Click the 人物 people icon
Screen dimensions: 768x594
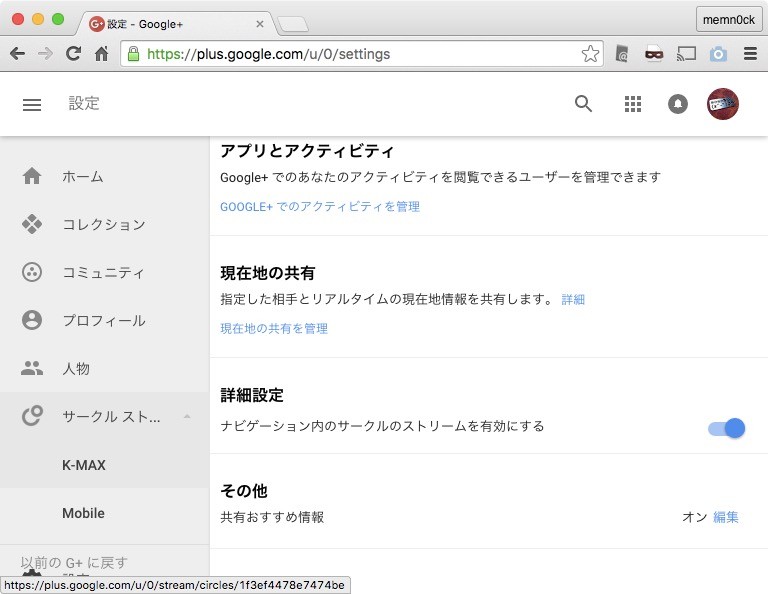tap(32, 368)
